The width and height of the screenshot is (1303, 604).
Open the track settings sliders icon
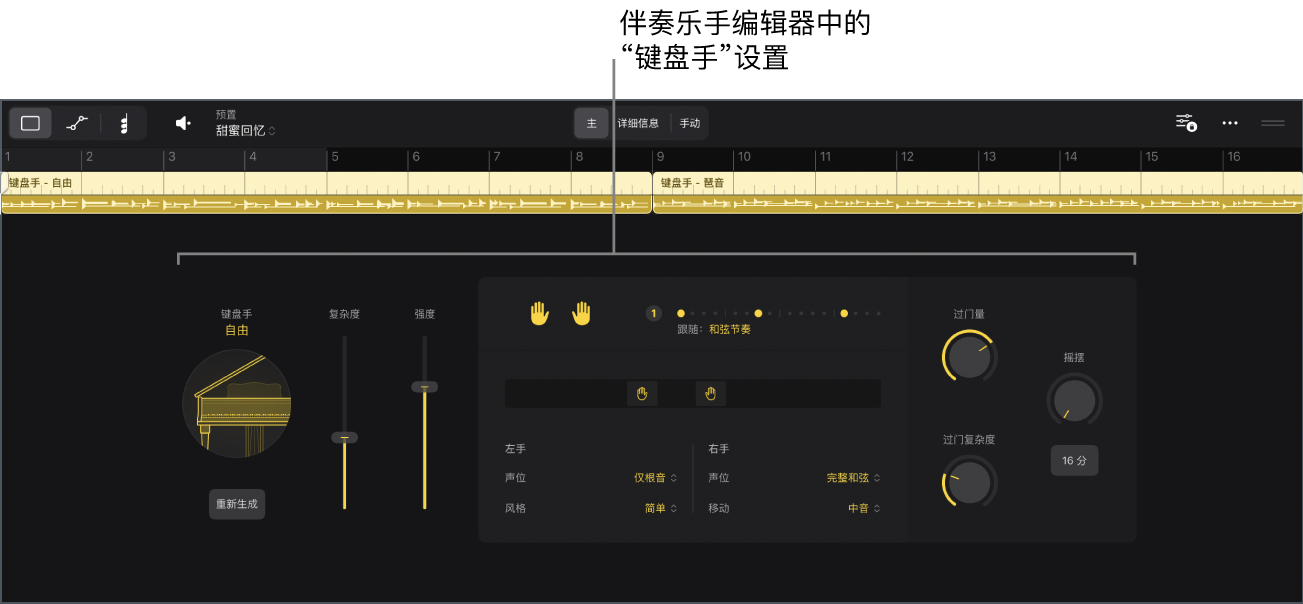click(1186, 123)
